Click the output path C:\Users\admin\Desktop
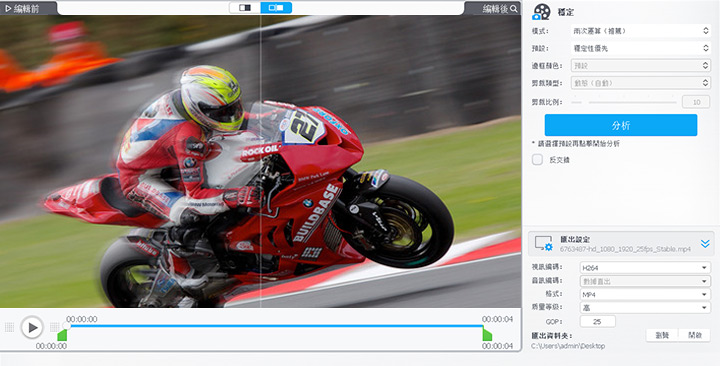 (x=568, y=346)
